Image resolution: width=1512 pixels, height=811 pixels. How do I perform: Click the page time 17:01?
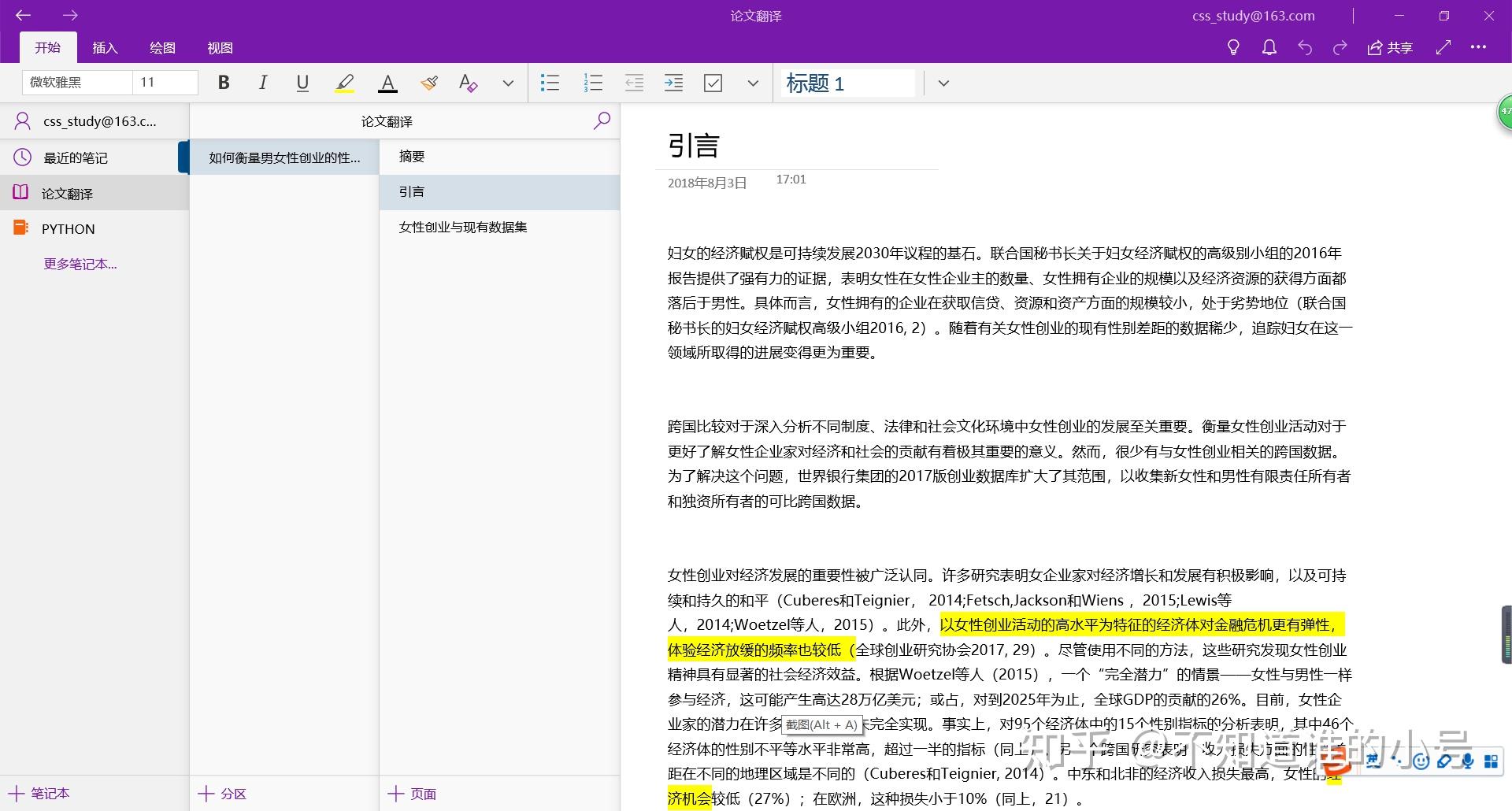pyautogui.click(x=791, y=180)
